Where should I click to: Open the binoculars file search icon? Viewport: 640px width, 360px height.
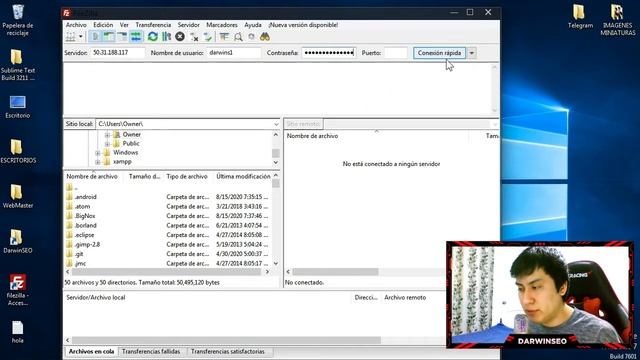pyautogui.click(x=265, y=37)
